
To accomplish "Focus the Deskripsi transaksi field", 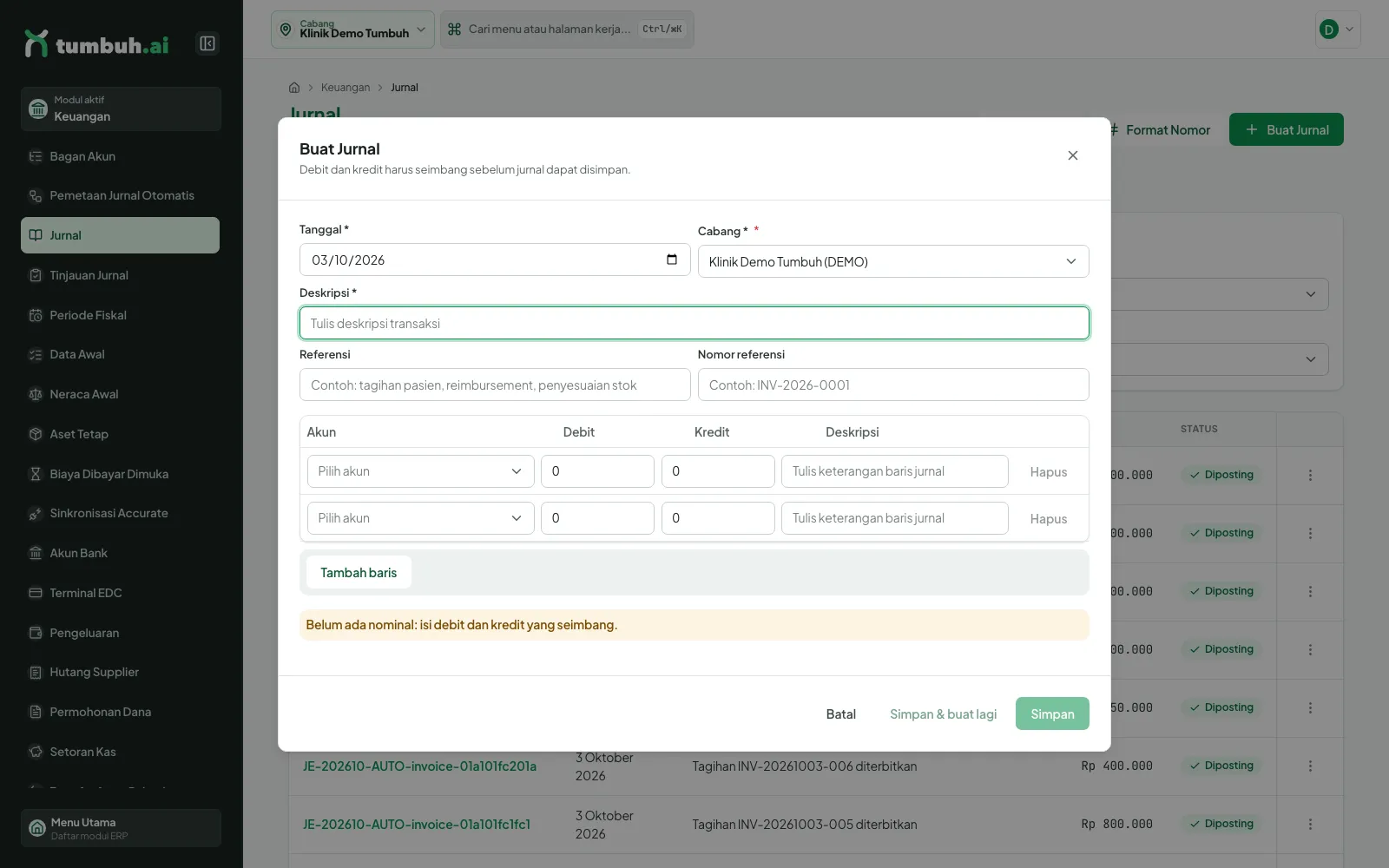I will [694, 323].
